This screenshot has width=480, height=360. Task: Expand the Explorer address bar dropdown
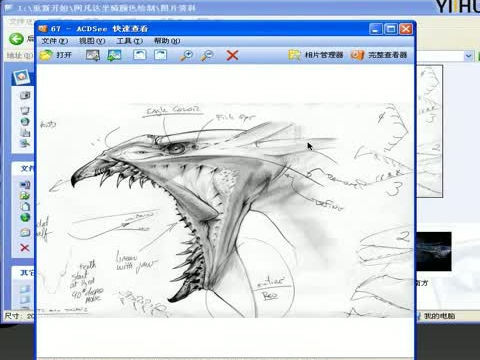[x=468, y=56]
